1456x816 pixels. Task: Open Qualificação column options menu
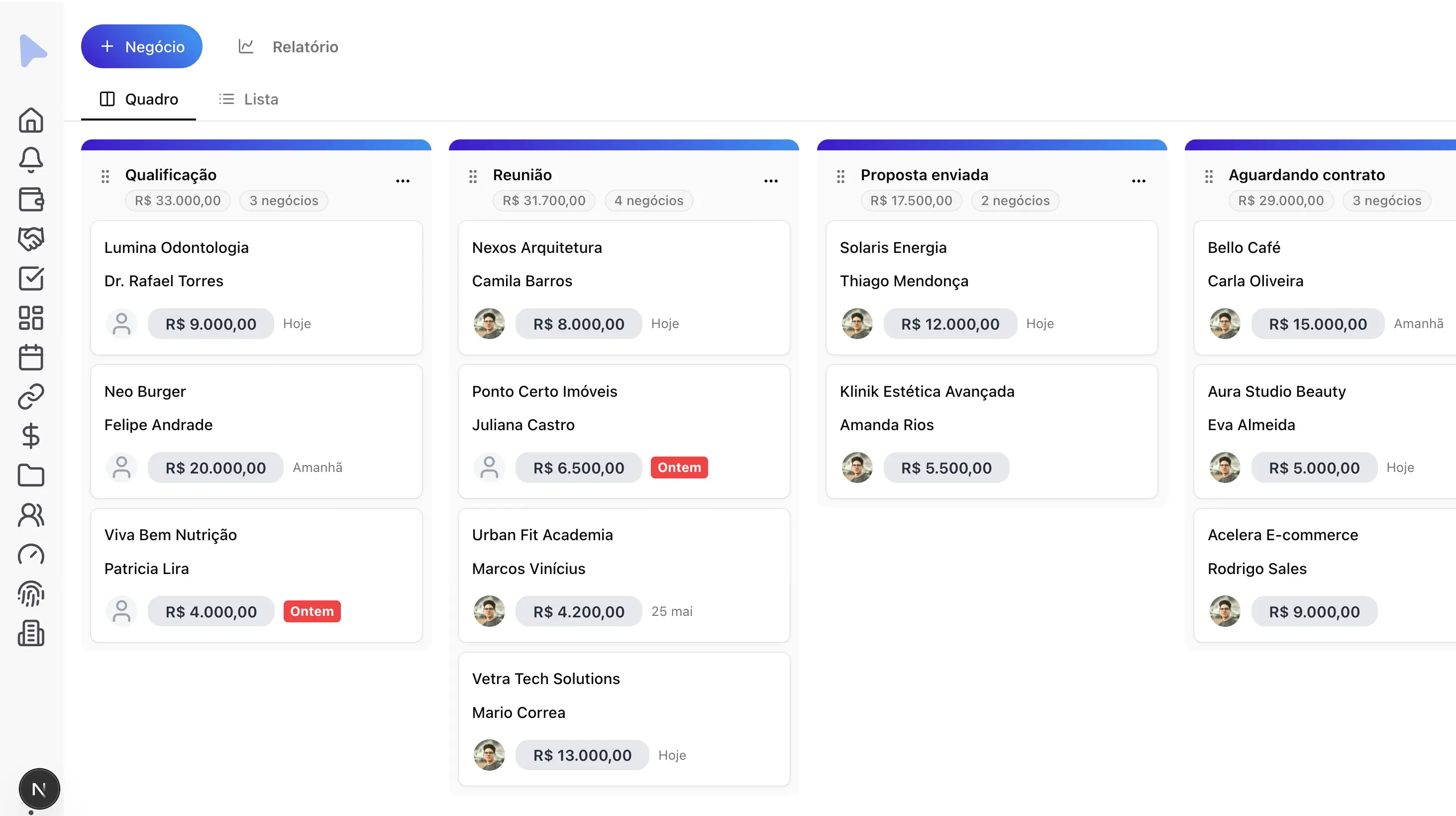403,181
